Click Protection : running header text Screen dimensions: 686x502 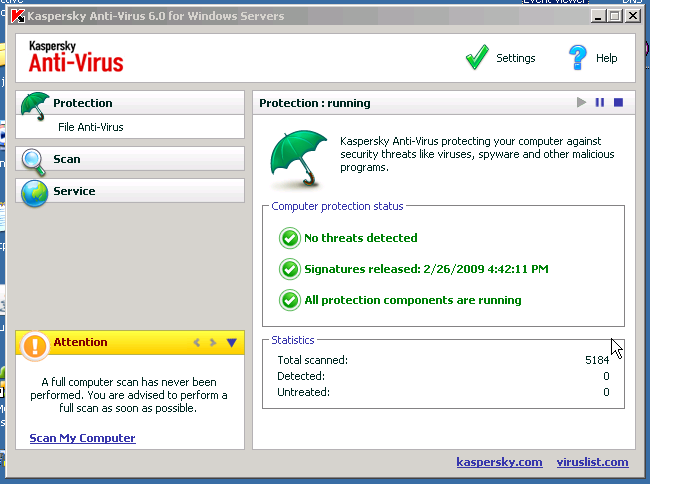pos(315,103)
